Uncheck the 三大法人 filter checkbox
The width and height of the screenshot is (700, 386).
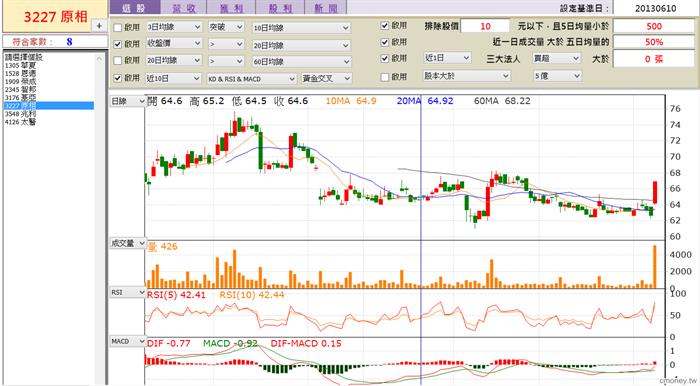[x=385, y=58]
